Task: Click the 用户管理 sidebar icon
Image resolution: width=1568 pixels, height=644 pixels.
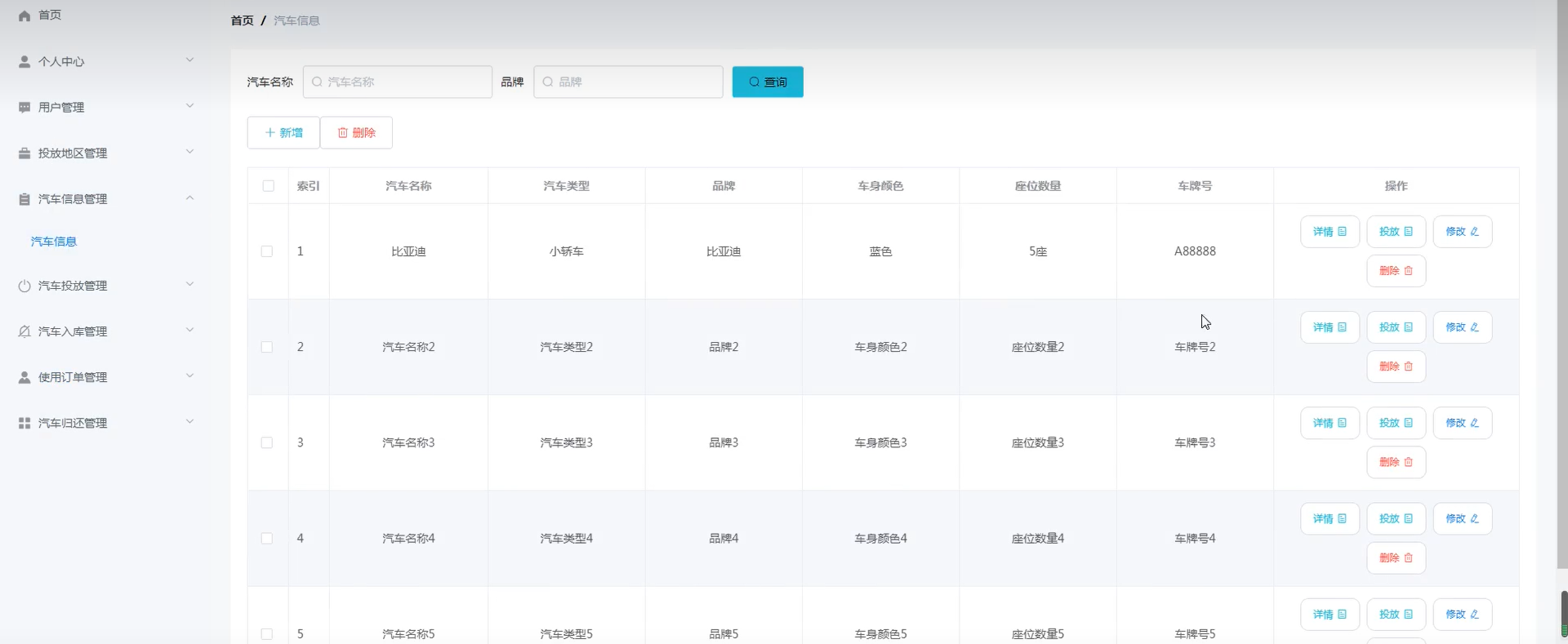Action: click(24, 107)
